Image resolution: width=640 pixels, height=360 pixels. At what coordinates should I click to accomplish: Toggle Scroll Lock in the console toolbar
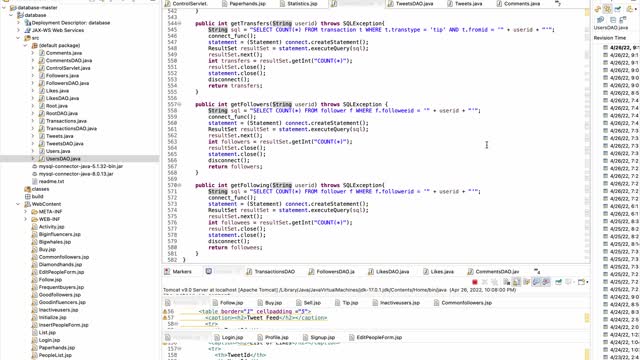(x=517, y=282)
